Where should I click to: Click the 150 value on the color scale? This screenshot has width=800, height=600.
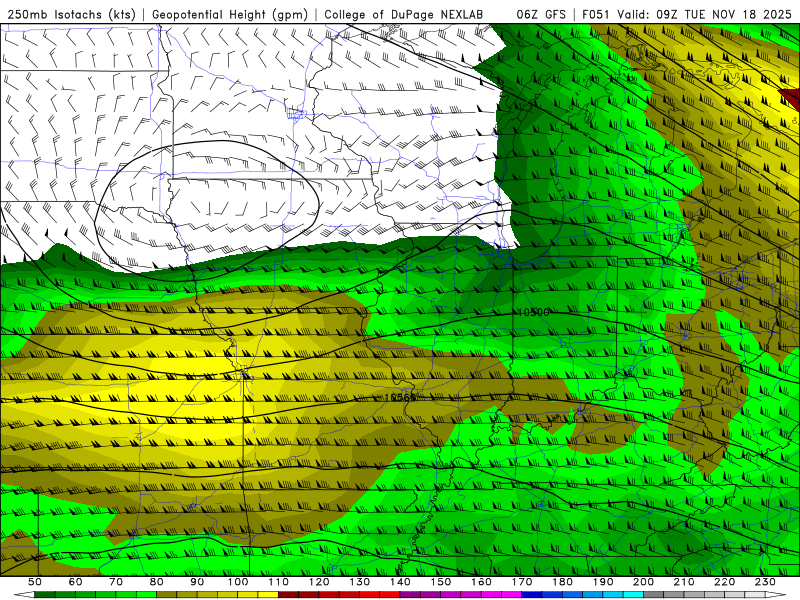tap(441, 582)
